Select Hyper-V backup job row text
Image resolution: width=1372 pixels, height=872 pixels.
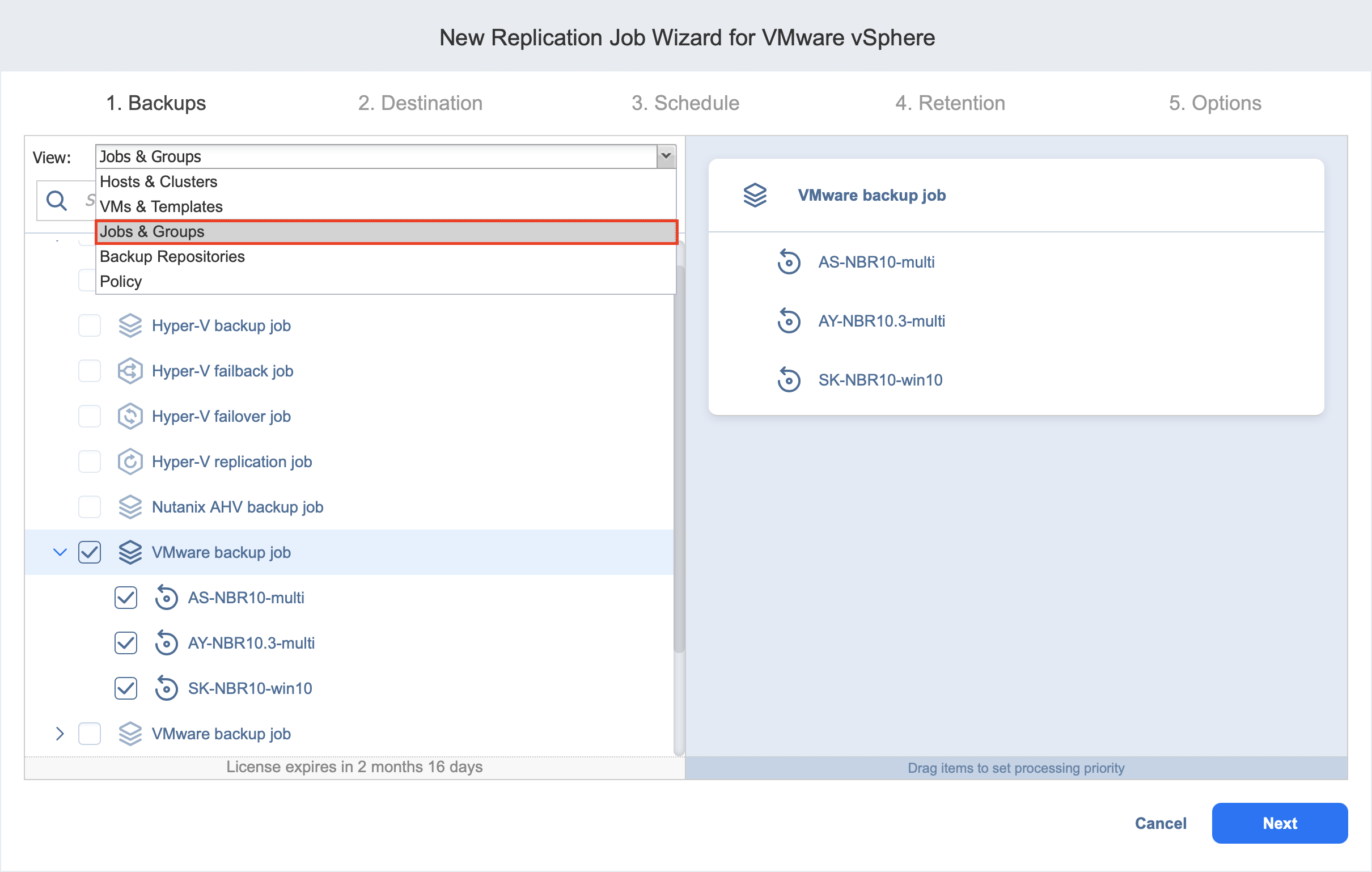221,325
